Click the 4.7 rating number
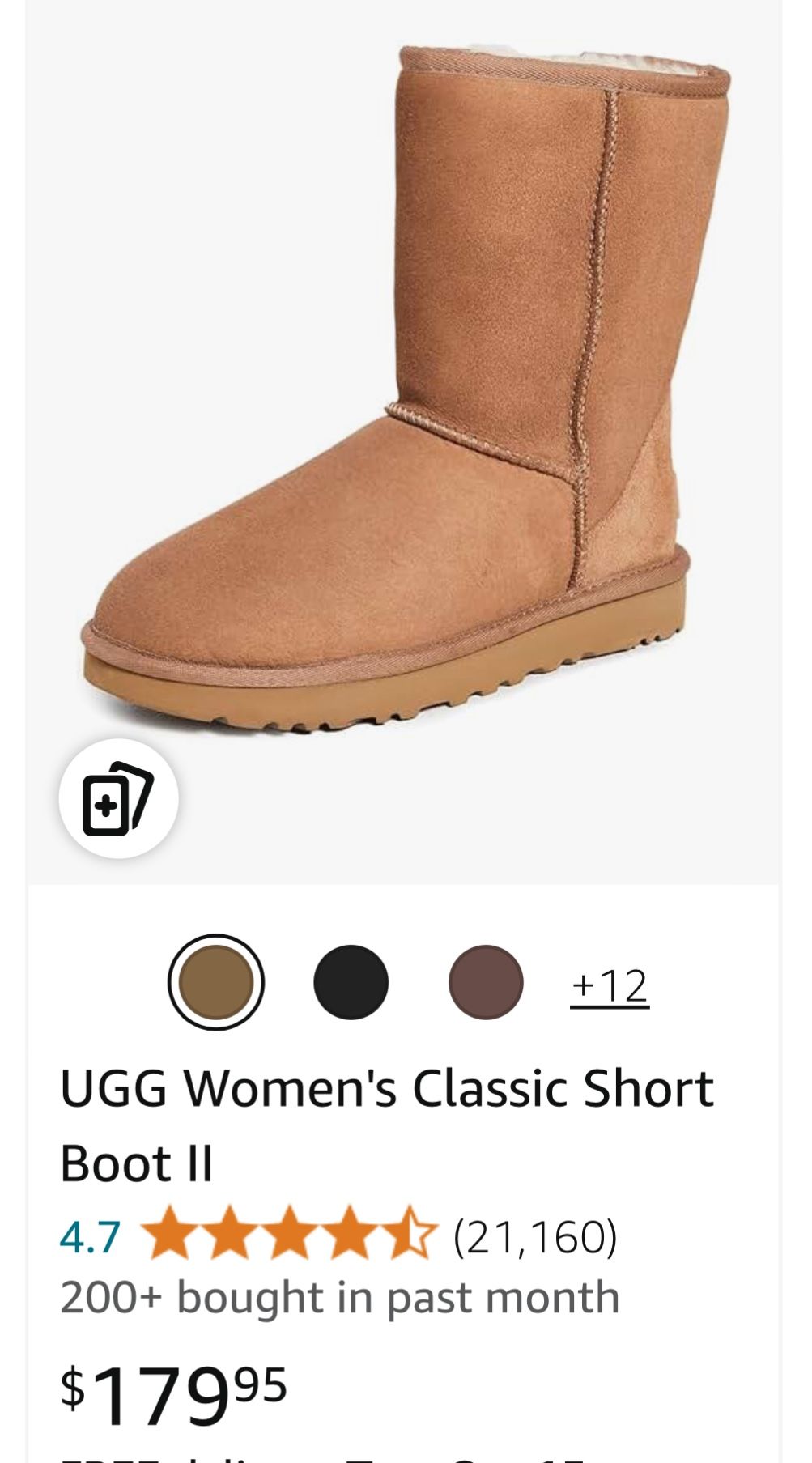 click(91, 1237)
